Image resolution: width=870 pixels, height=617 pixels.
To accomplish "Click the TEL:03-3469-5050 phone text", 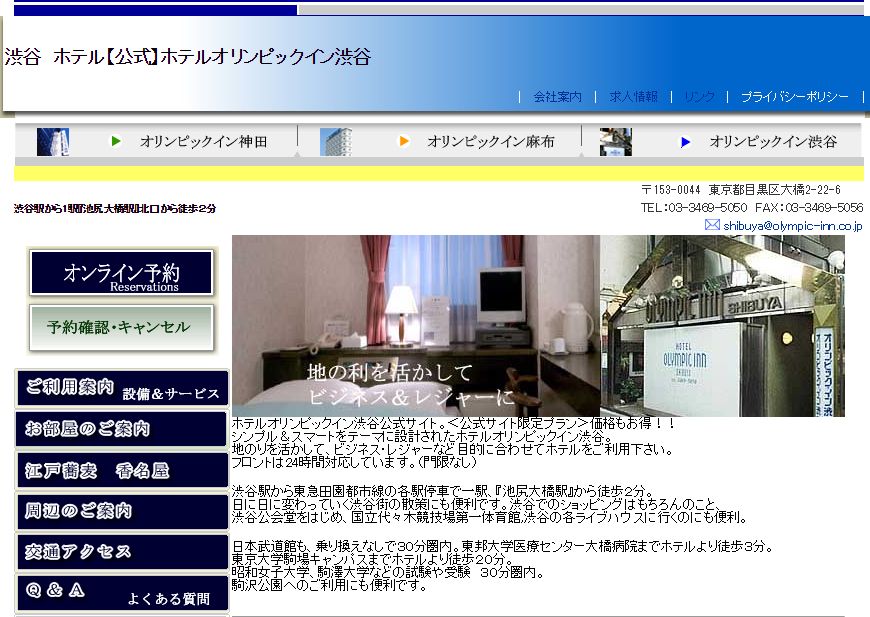I will (694, 208).
